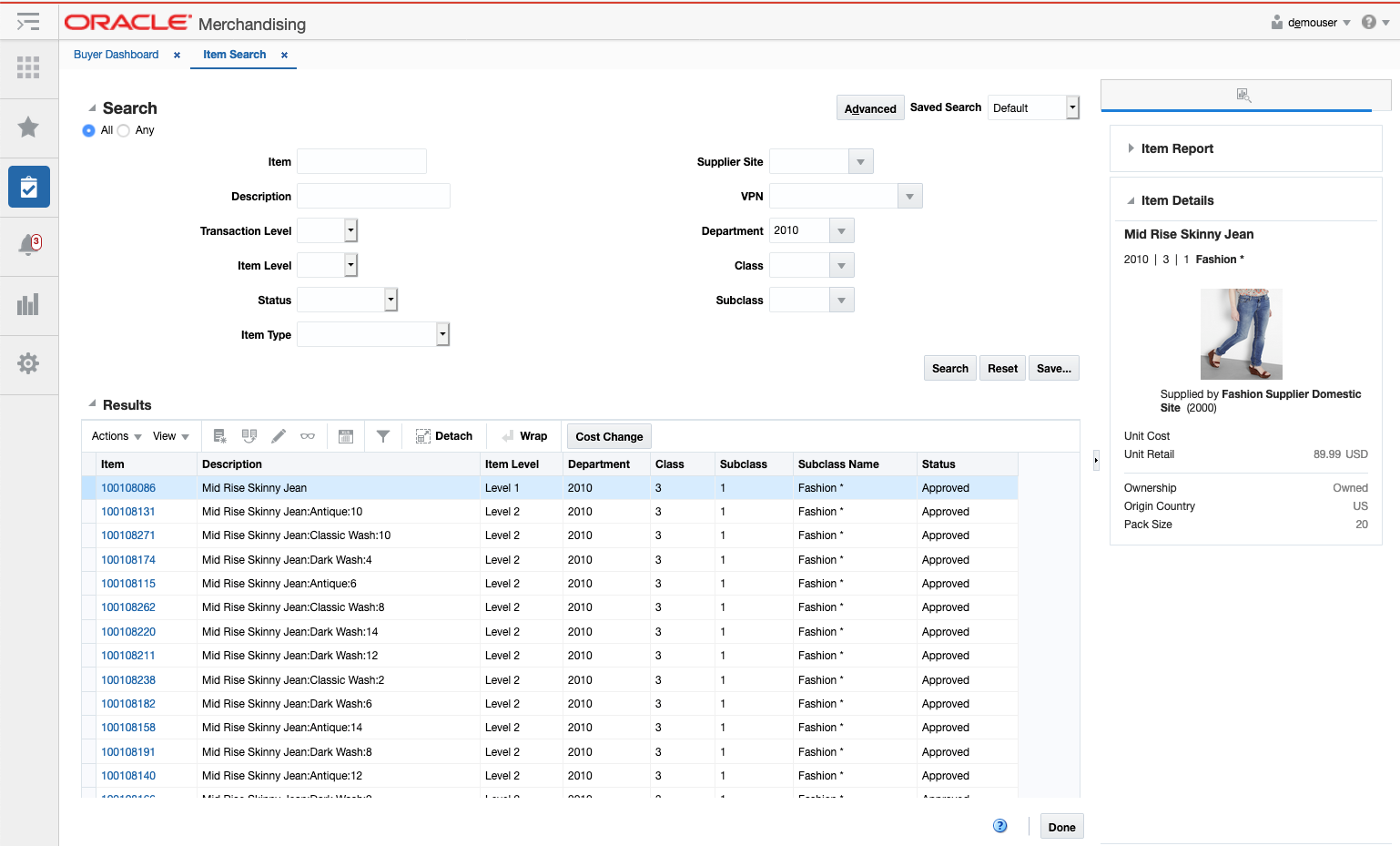Screen dimensions: 1400x846
Task: Open the Tasks sidebar panel
Action: (x=28, y=186)
